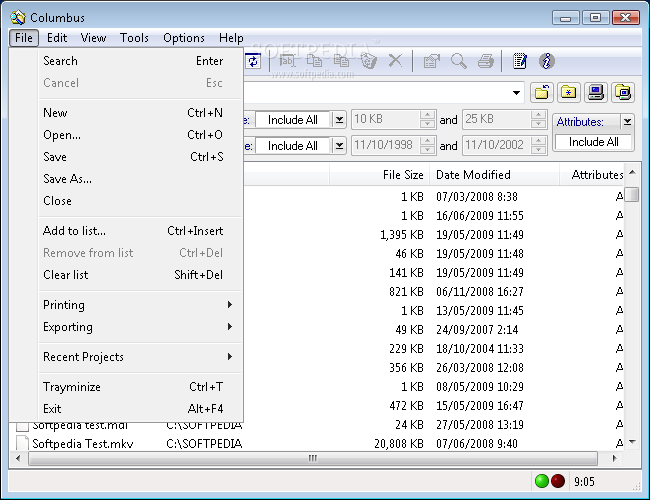
Task: Increase the 11/10/1998 date value
Action: coord(427,141)
